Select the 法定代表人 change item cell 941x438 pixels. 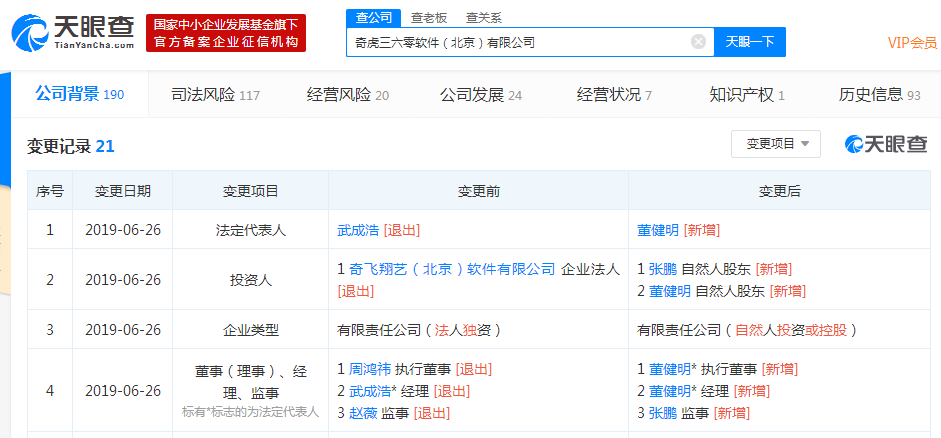[250, 230]
